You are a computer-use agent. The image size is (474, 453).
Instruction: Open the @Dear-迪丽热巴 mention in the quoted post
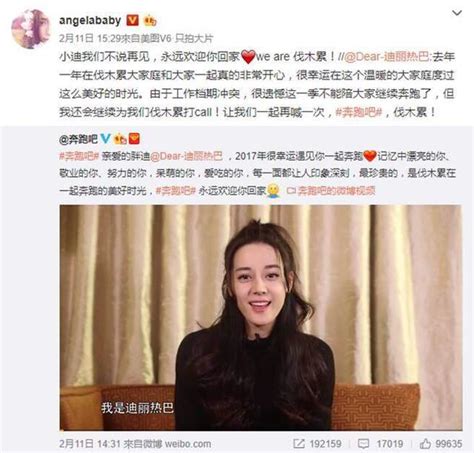pyautogui.click(x=187, y=156)
